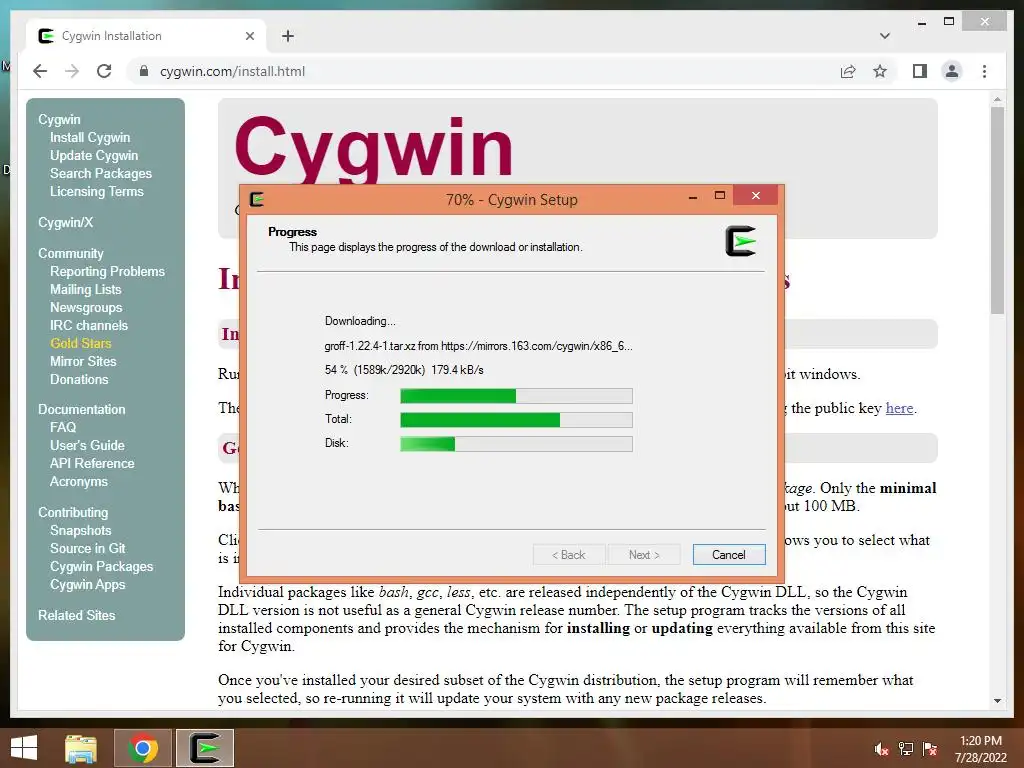The height and width of the screenshot is (768, 1024).
Task: Maximize the Chrome window
Action: pos(949,22)
